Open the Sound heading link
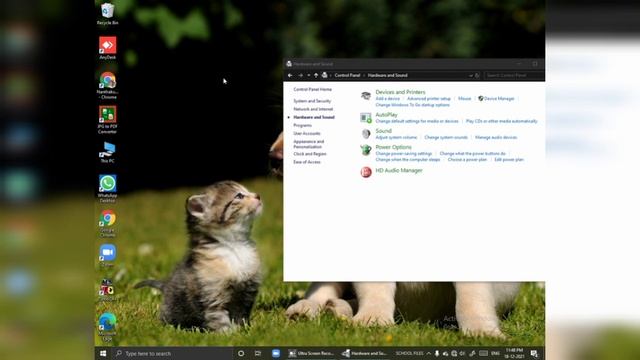Image resolution: width=640 pixels, height=360 pixels. (x=383, y=131)
